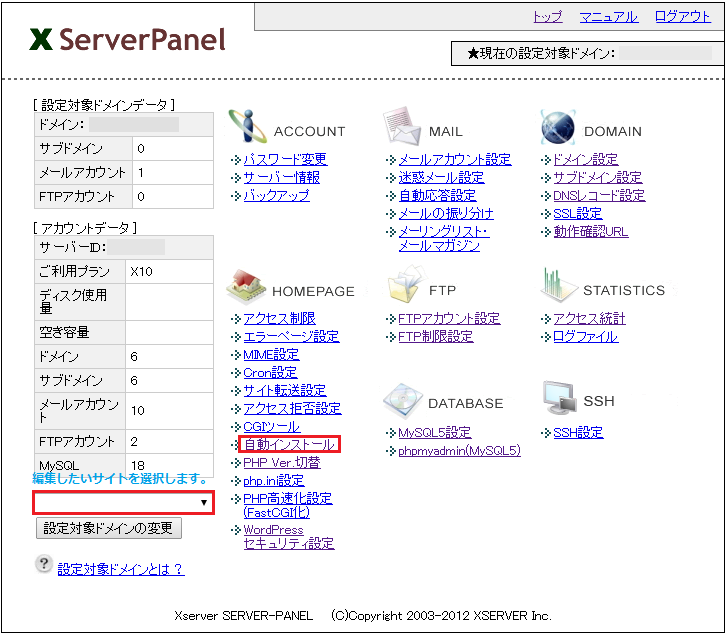Image resolution: width=726 pixels, height=634 pixels.
Task: Open サイト転送設定 link
Action: 285,390
